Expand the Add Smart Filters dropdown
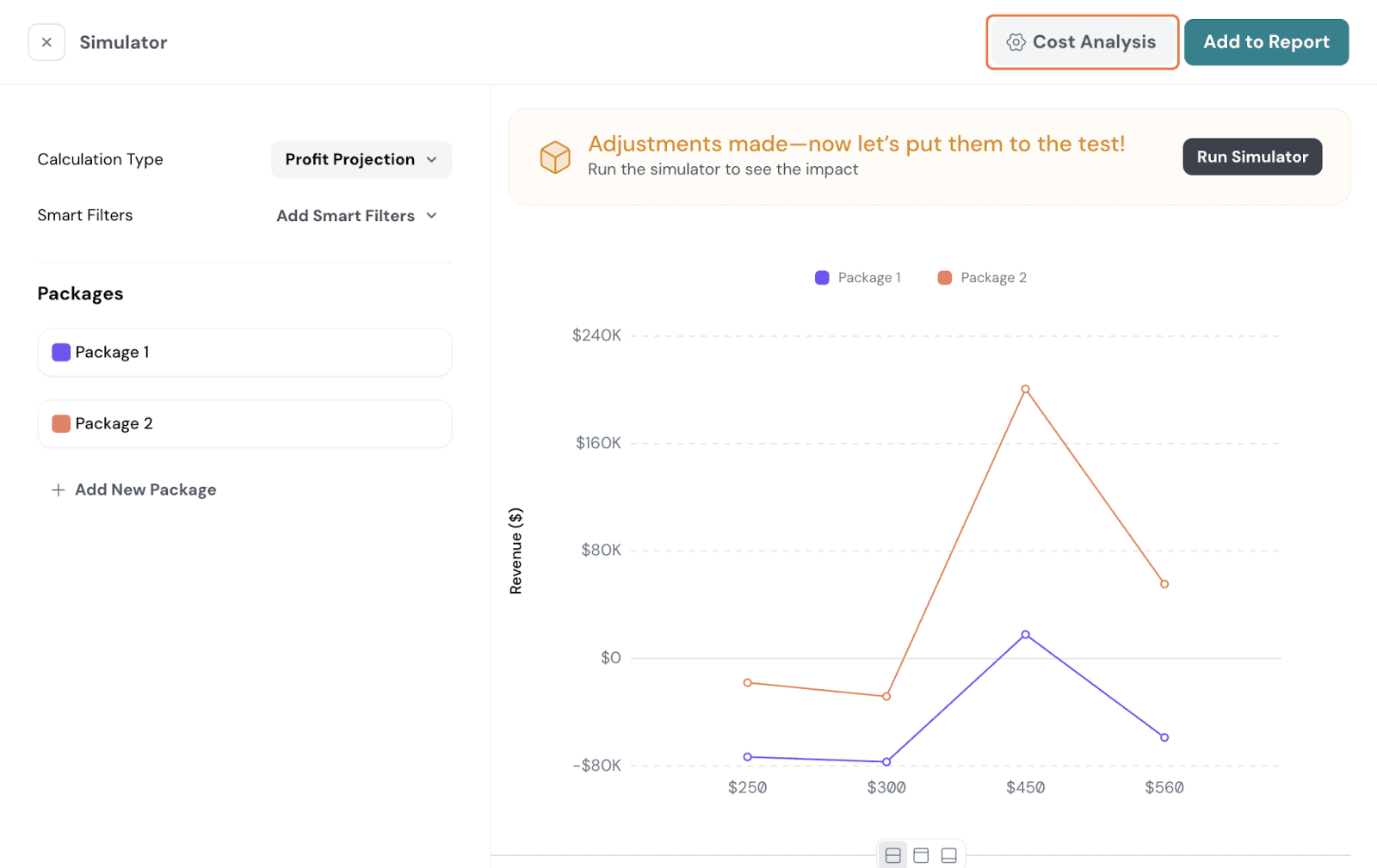This screenshot has height=868, width=1377. pos(356,216)
